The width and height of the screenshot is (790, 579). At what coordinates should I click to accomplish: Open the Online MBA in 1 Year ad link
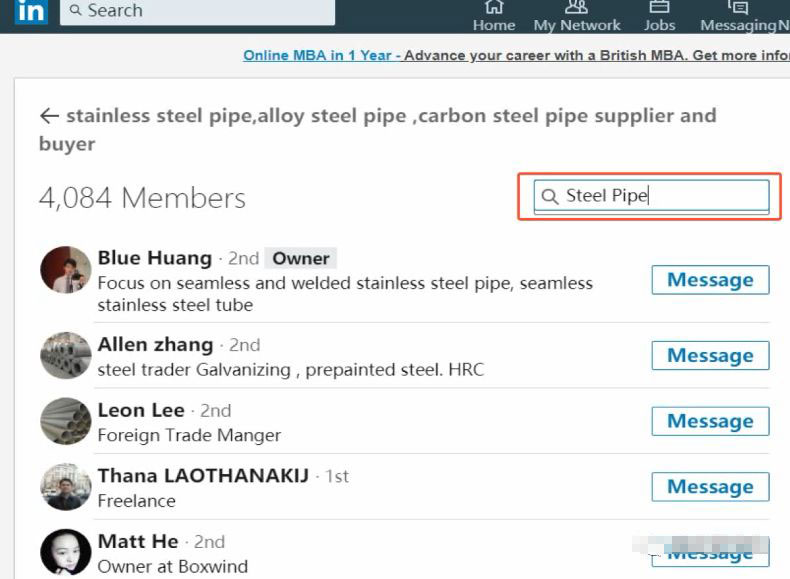(x=317, y=55)
